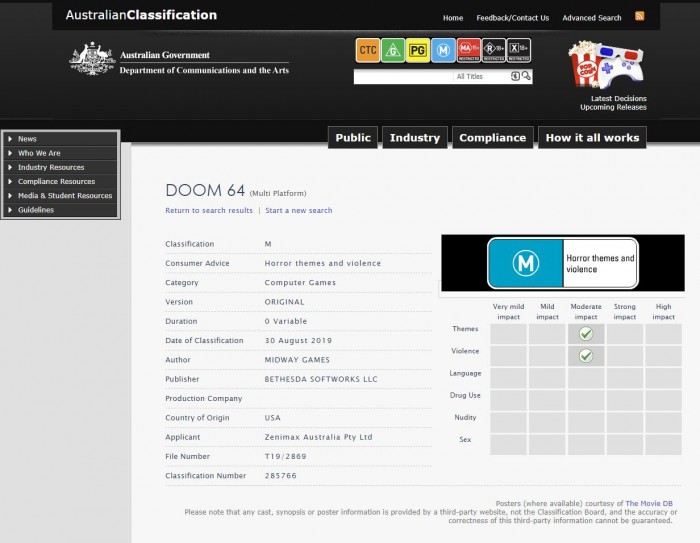Screen dimensions: 700x543
Task: Click the magnifier search icon
Action: (x=527, y=76)
